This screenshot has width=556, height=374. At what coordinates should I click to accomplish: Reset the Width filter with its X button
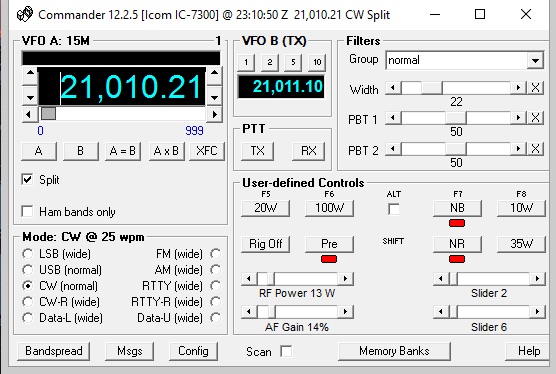[535, 88]
